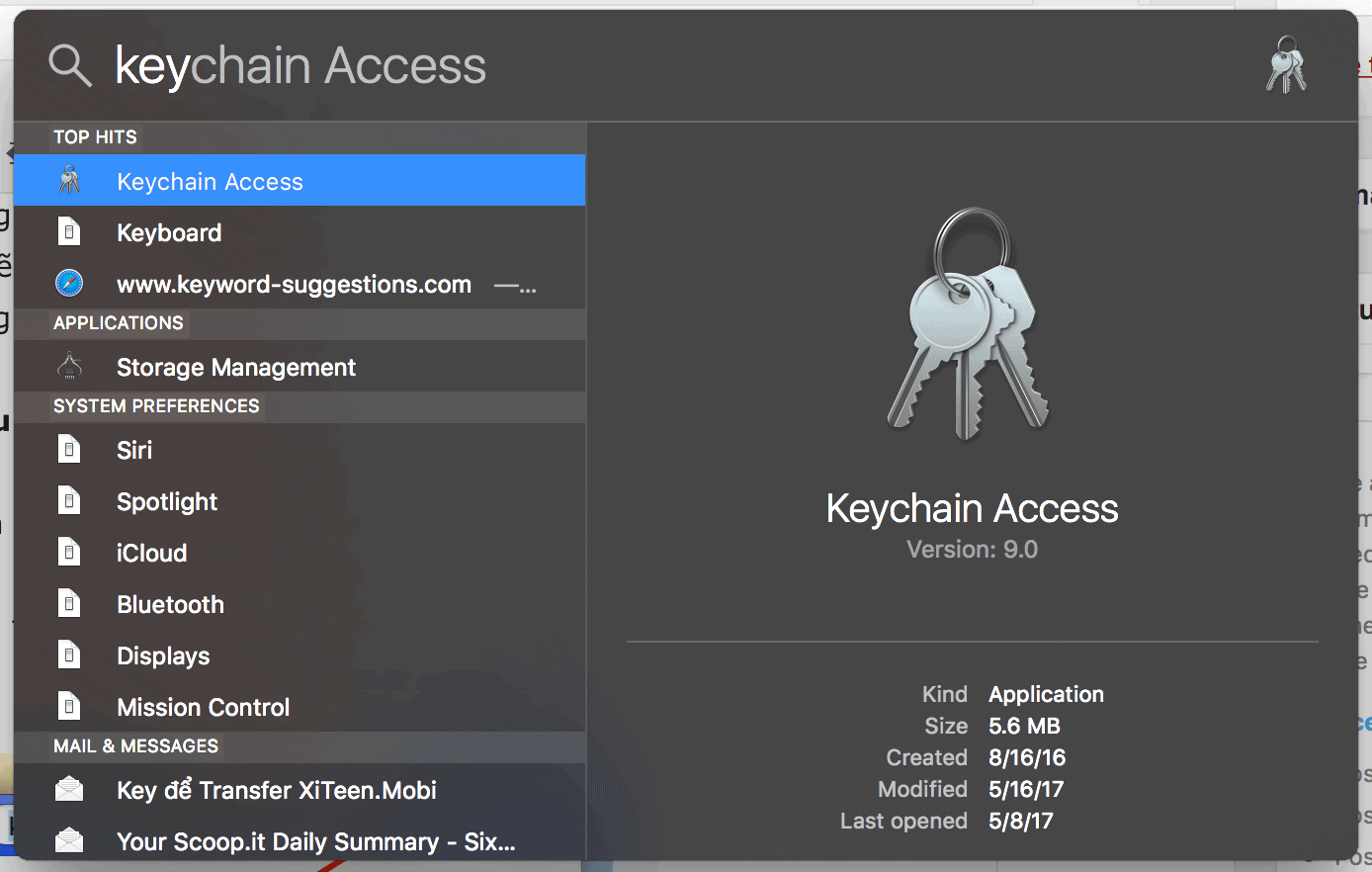Select the Safari icon next to www.keyword-suggestions.com

tap(68, 283)
